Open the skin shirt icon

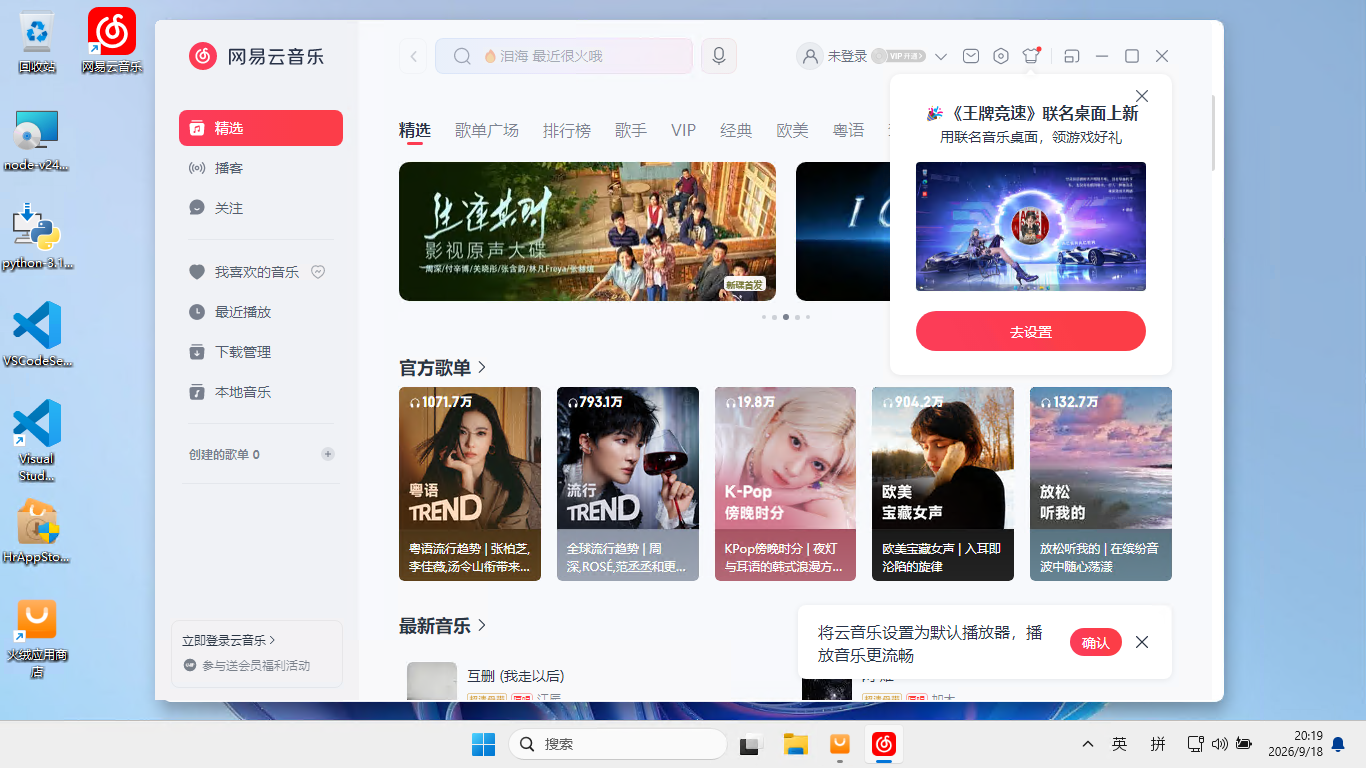[1031, 56]
